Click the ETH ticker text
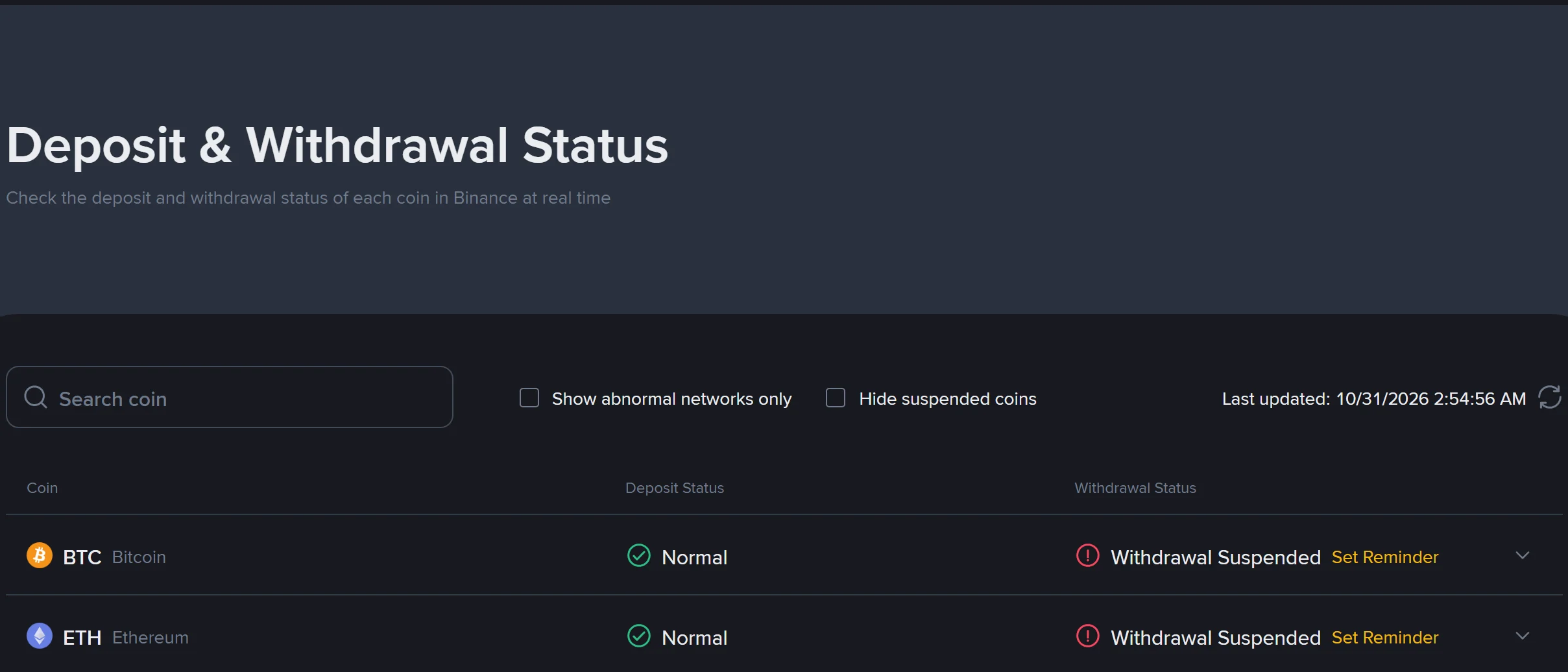This screenshot has width=1568, height=672. click(x=82, y=638)
